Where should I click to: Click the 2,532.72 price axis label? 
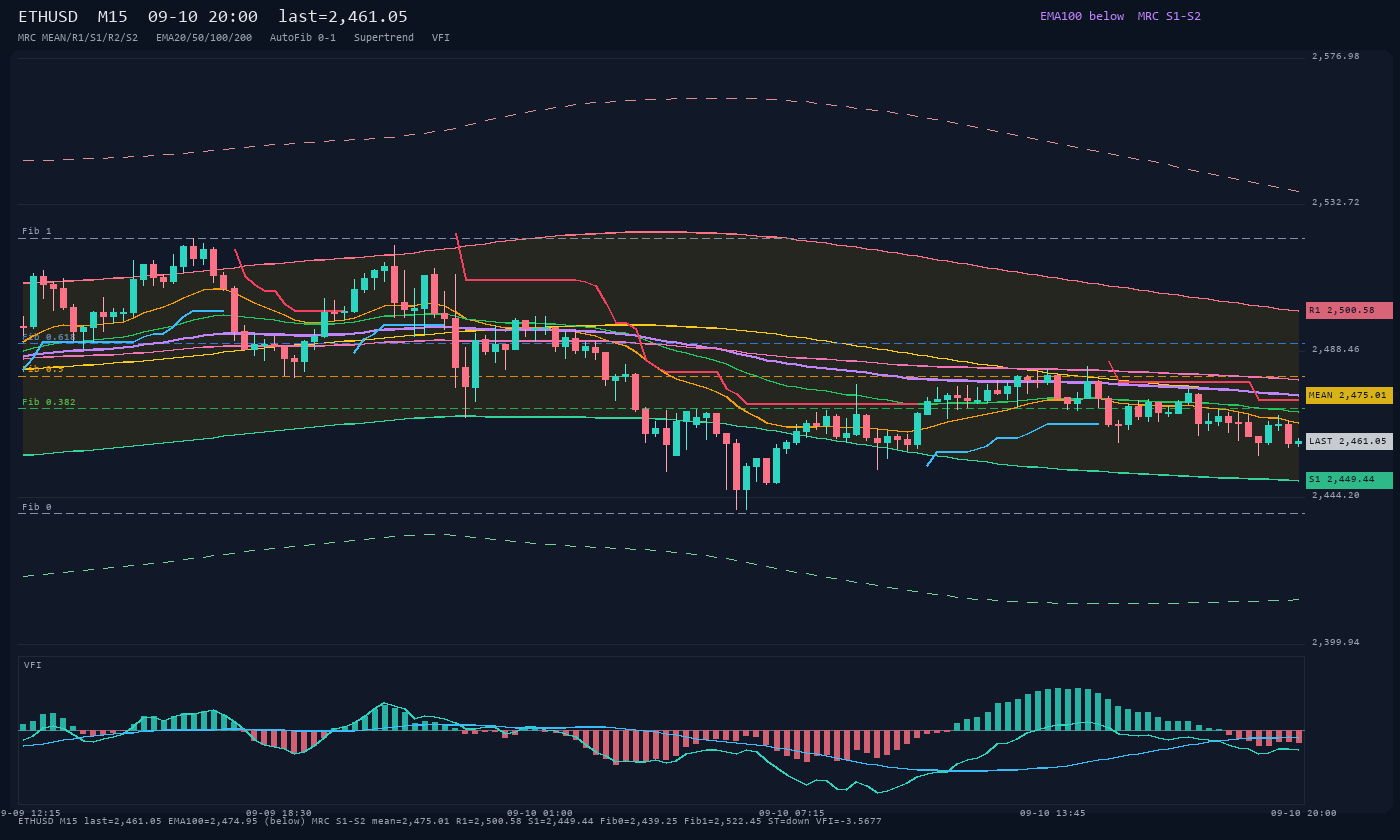1336,202
